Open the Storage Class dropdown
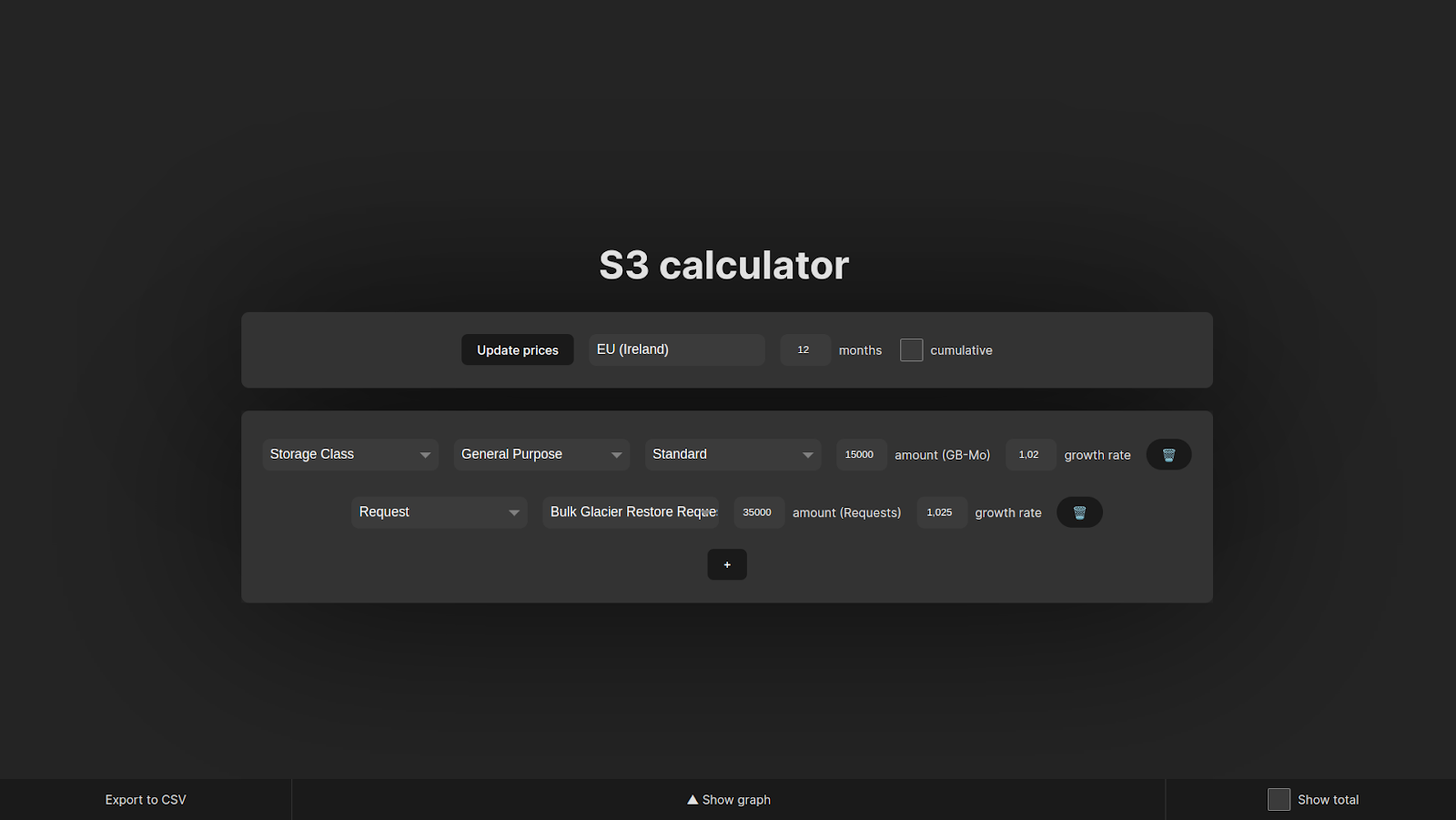Viewport: 1456px width, 820px height. pyautogui.click(x=350, y=454)
